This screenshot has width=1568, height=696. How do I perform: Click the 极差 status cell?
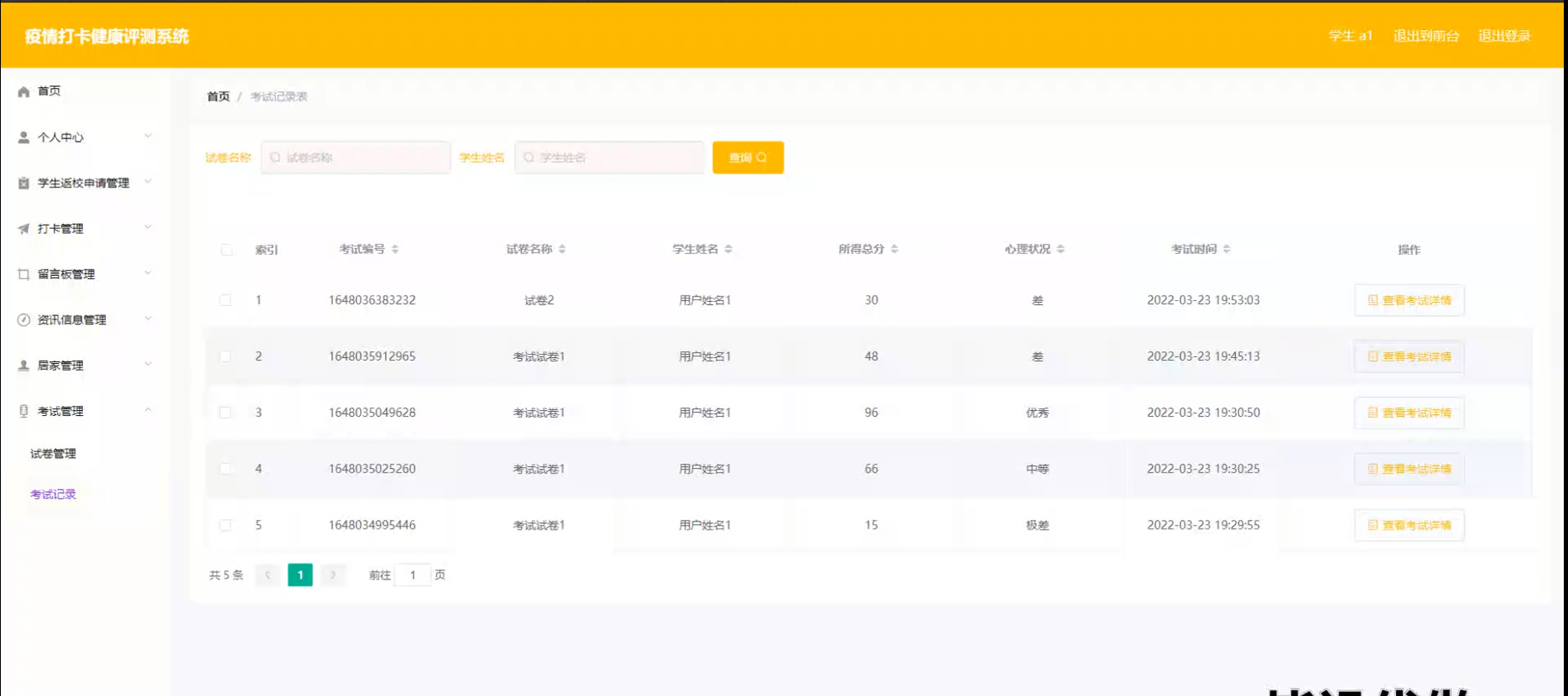tap(1037, 525)
